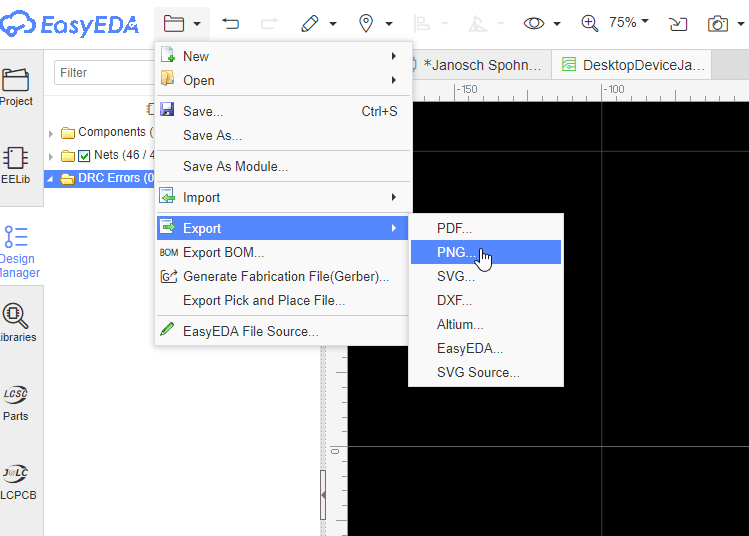
Task: Open dropdown arrow next to pencil tool
Action: (x=333, y=23)
